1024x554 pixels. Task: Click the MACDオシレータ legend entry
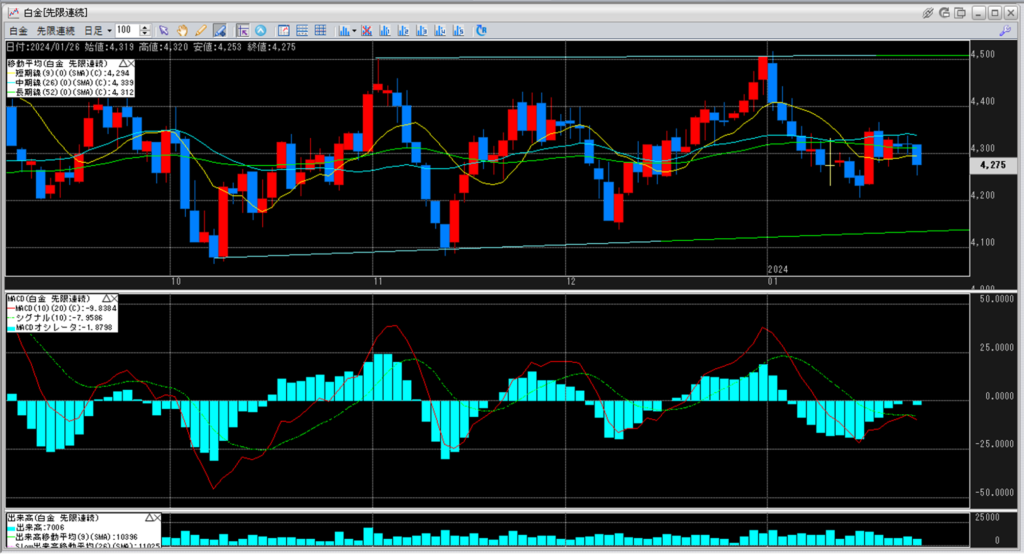(x=59, y=327)
